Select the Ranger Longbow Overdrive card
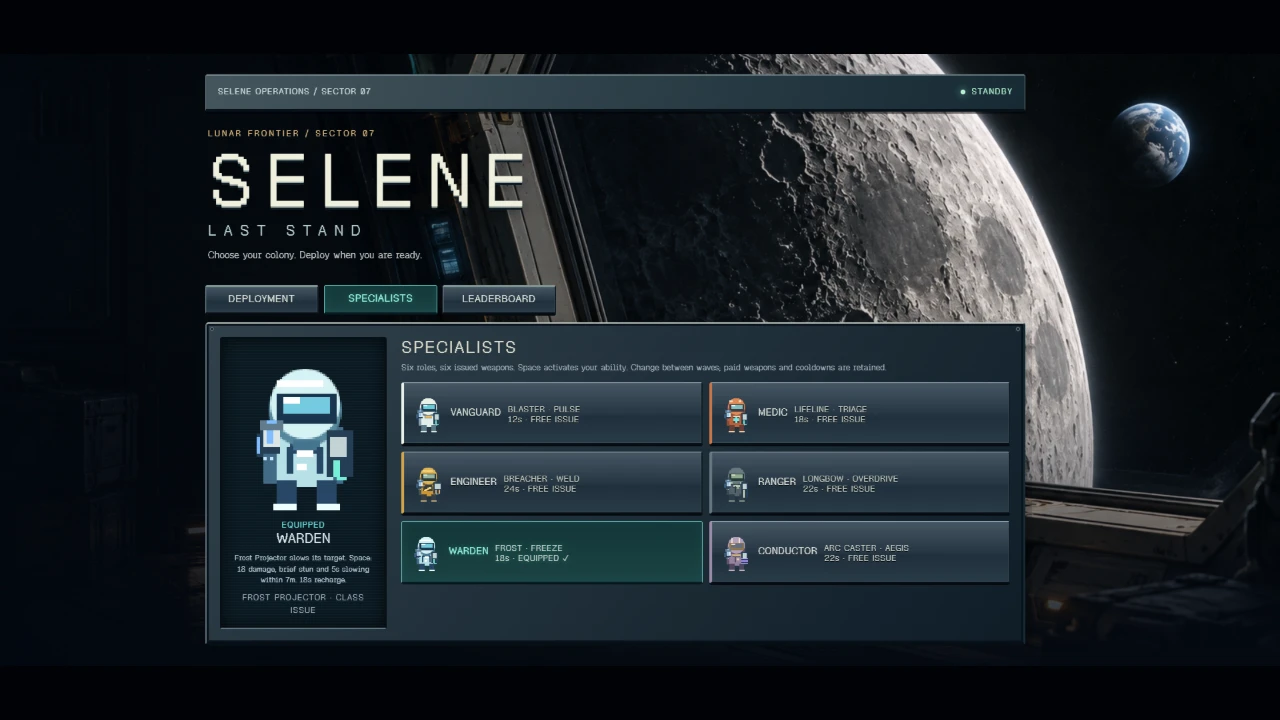Image resolution: width=1280 pixels, height=720 pixels. coord(859,483)
